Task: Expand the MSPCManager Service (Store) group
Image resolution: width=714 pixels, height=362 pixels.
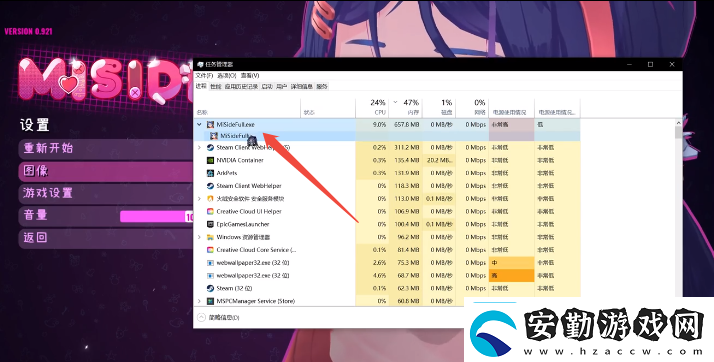Action: click(x=199, y=301)
